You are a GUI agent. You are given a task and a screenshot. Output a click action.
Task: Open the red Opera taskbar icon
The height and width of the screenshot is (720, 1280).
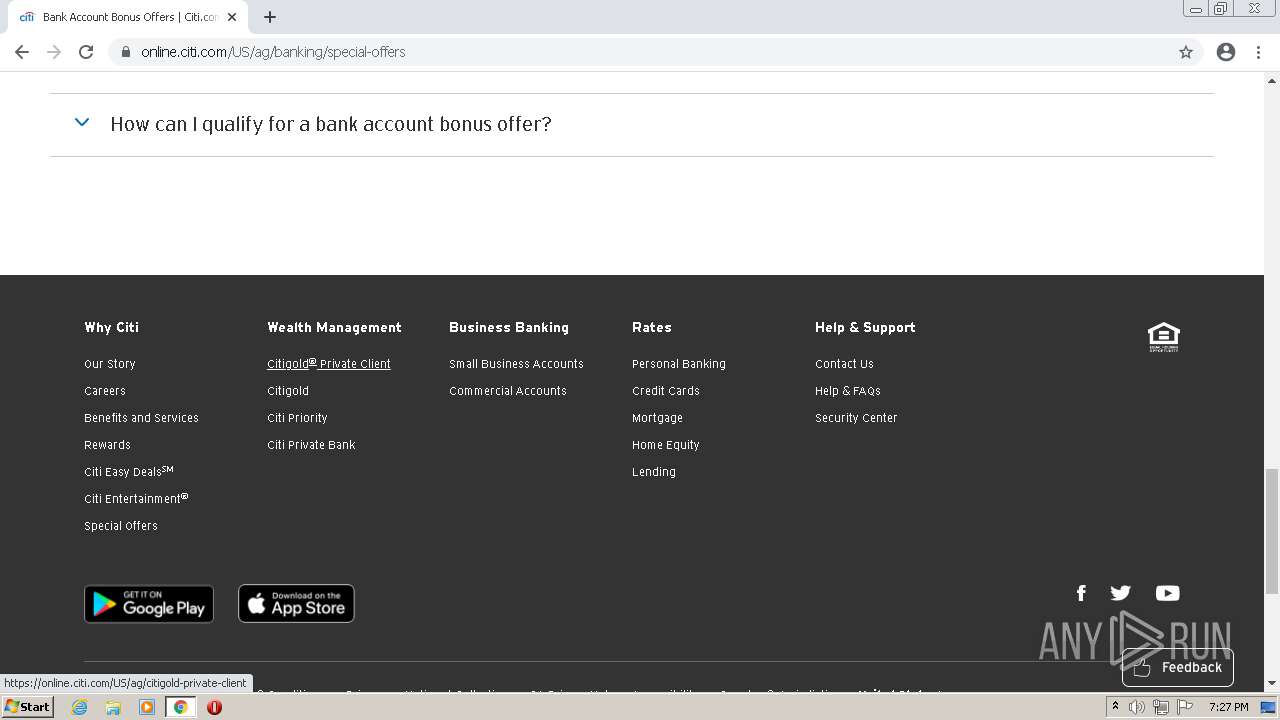(214, 707)
